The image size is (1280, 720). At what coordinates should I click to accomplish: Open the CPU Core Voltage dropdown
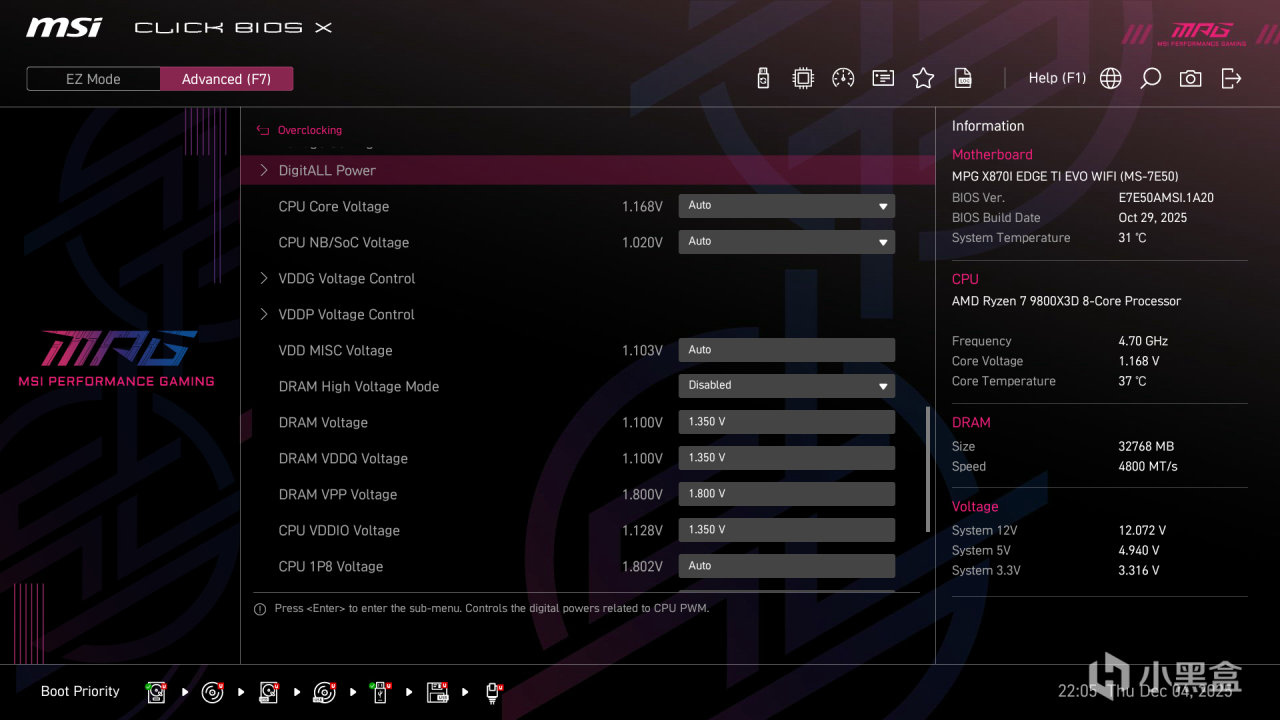(x=786, y=206)
